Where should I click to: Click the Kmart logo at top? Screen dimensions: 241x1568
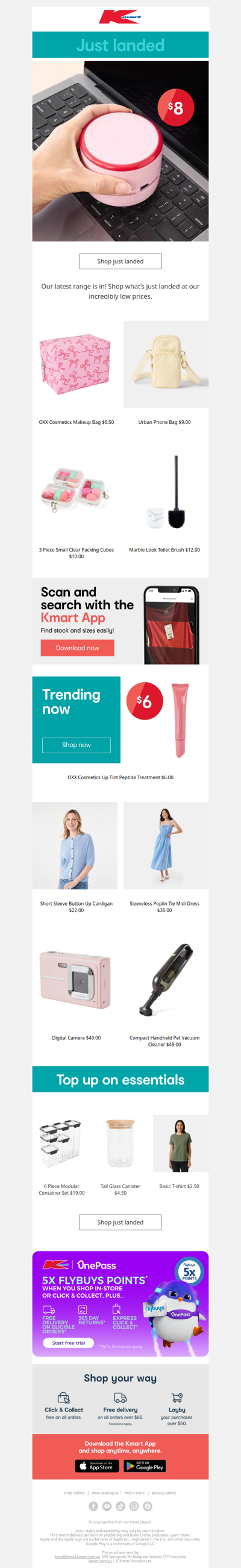(x=120, y=17)
